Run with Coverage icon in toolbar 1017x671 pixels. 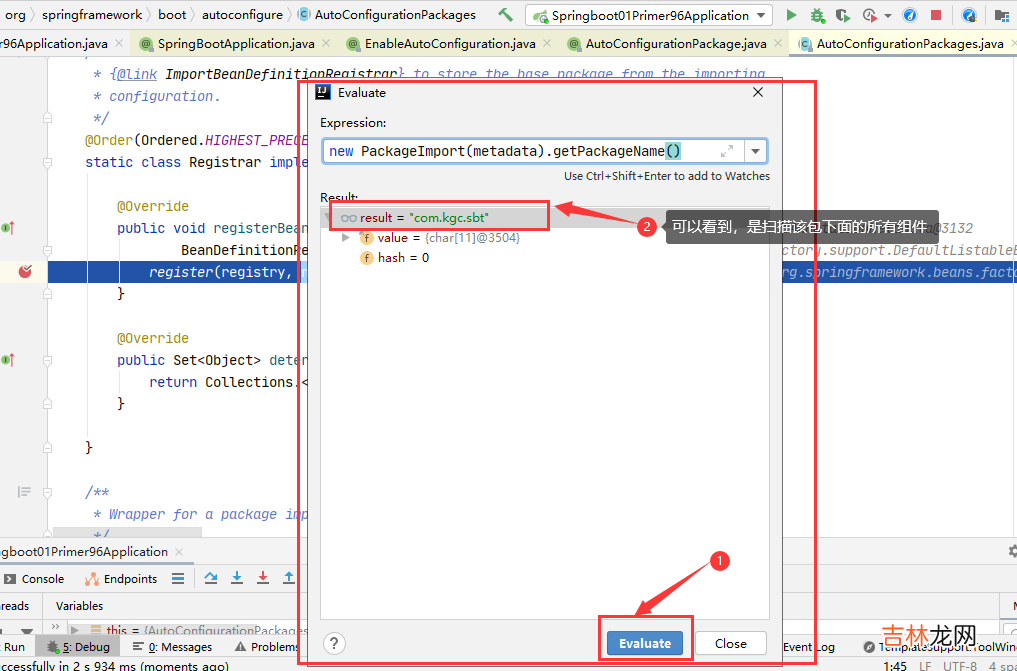coord(843,15)
